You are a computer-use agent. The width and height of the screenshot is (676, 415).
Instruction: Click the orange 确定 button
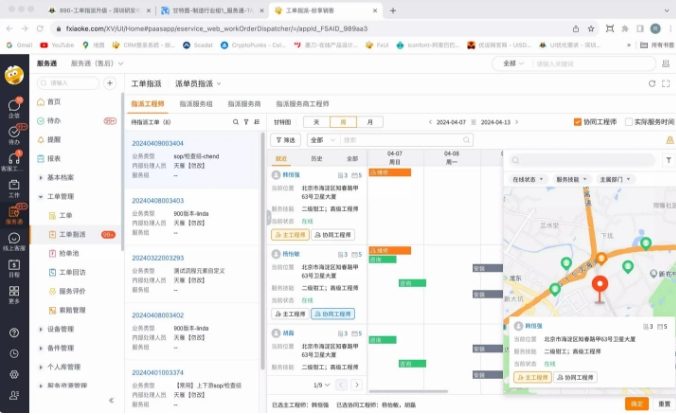point(636,404)
